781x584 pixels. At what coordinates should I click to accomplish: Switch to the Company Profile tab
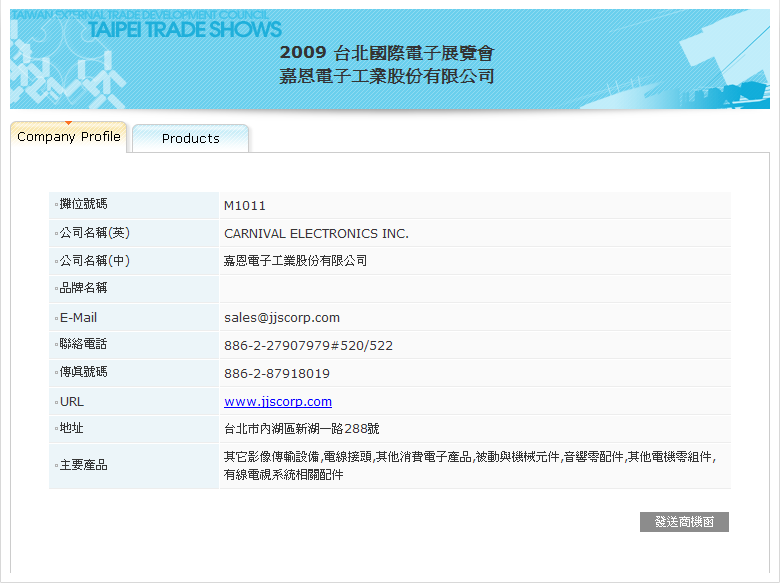pyautogui.click(x=69, y=137)
